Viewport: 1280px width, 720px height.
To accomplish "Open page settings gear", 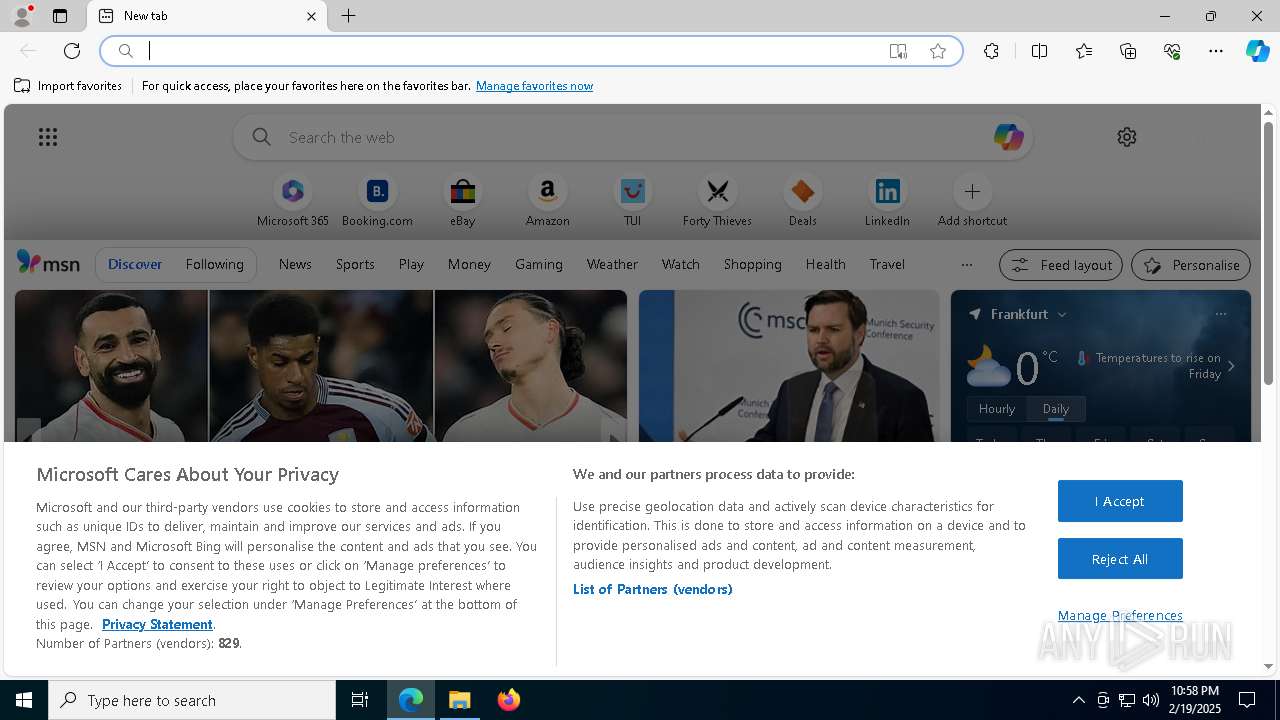I will [x=1127, y=137].
